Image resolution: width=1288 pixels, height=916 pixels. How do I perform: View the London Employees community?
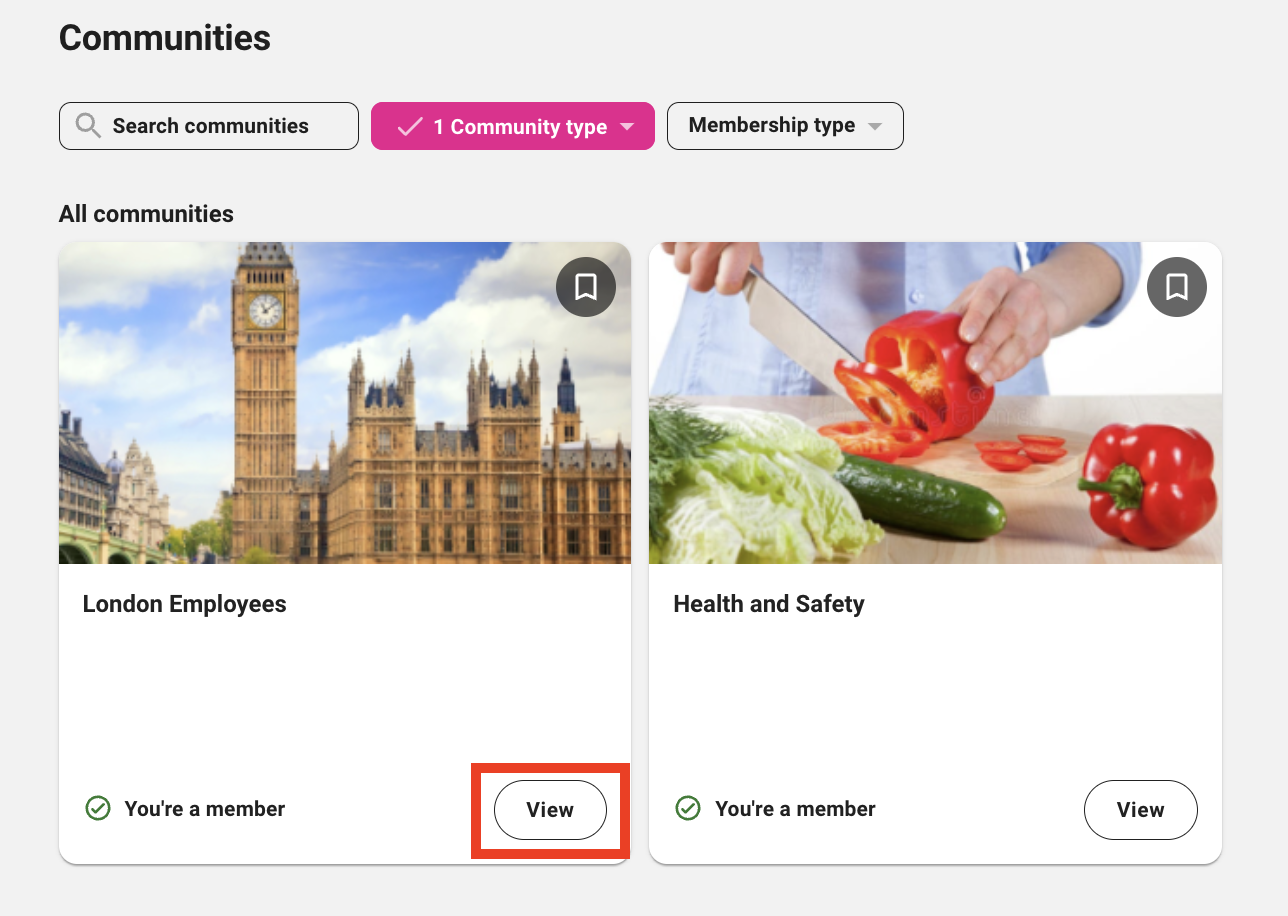coord(550,810)
